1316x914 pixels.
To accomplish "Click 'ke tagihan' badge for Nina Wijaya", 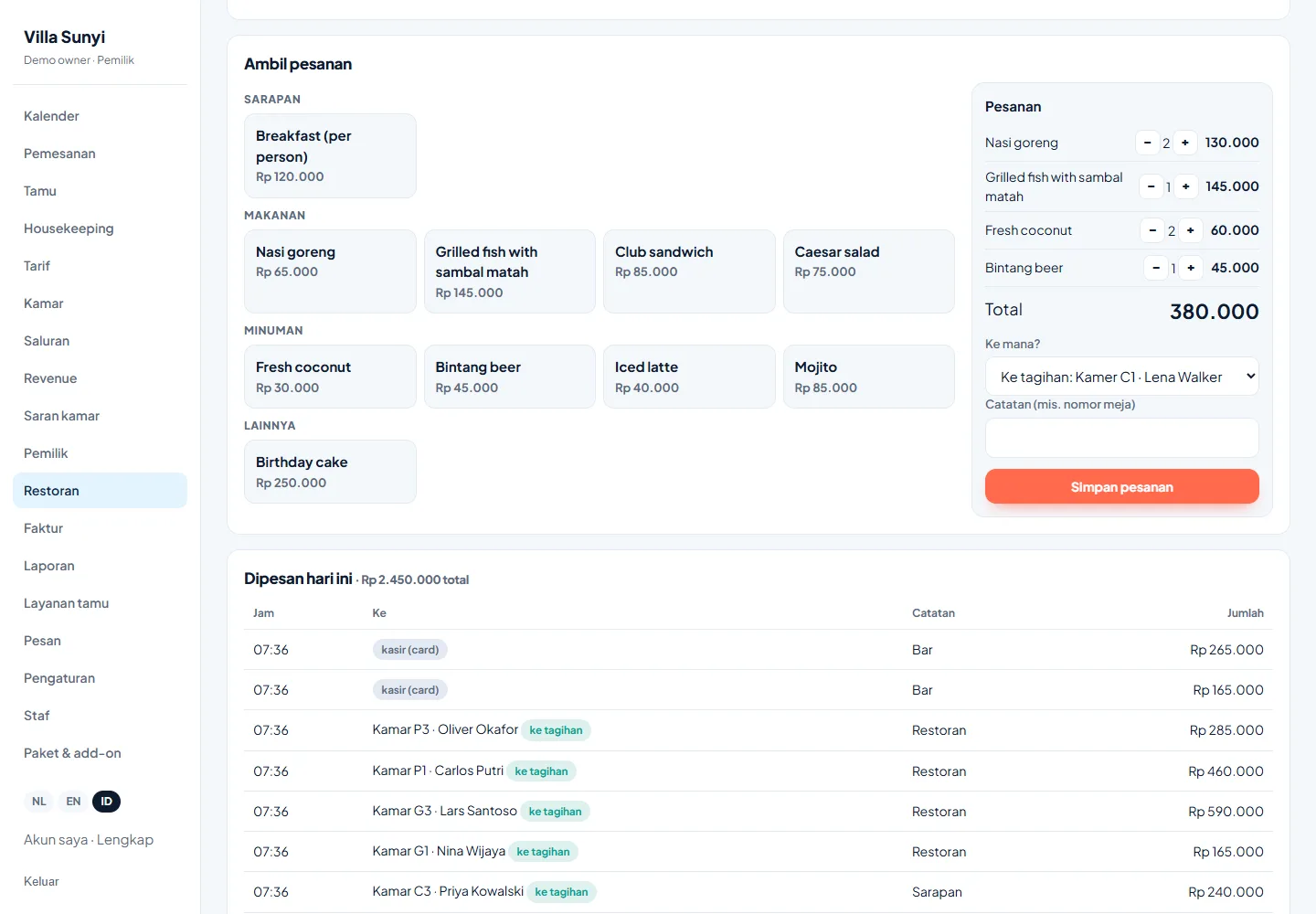I will click(x=543, y=852).
